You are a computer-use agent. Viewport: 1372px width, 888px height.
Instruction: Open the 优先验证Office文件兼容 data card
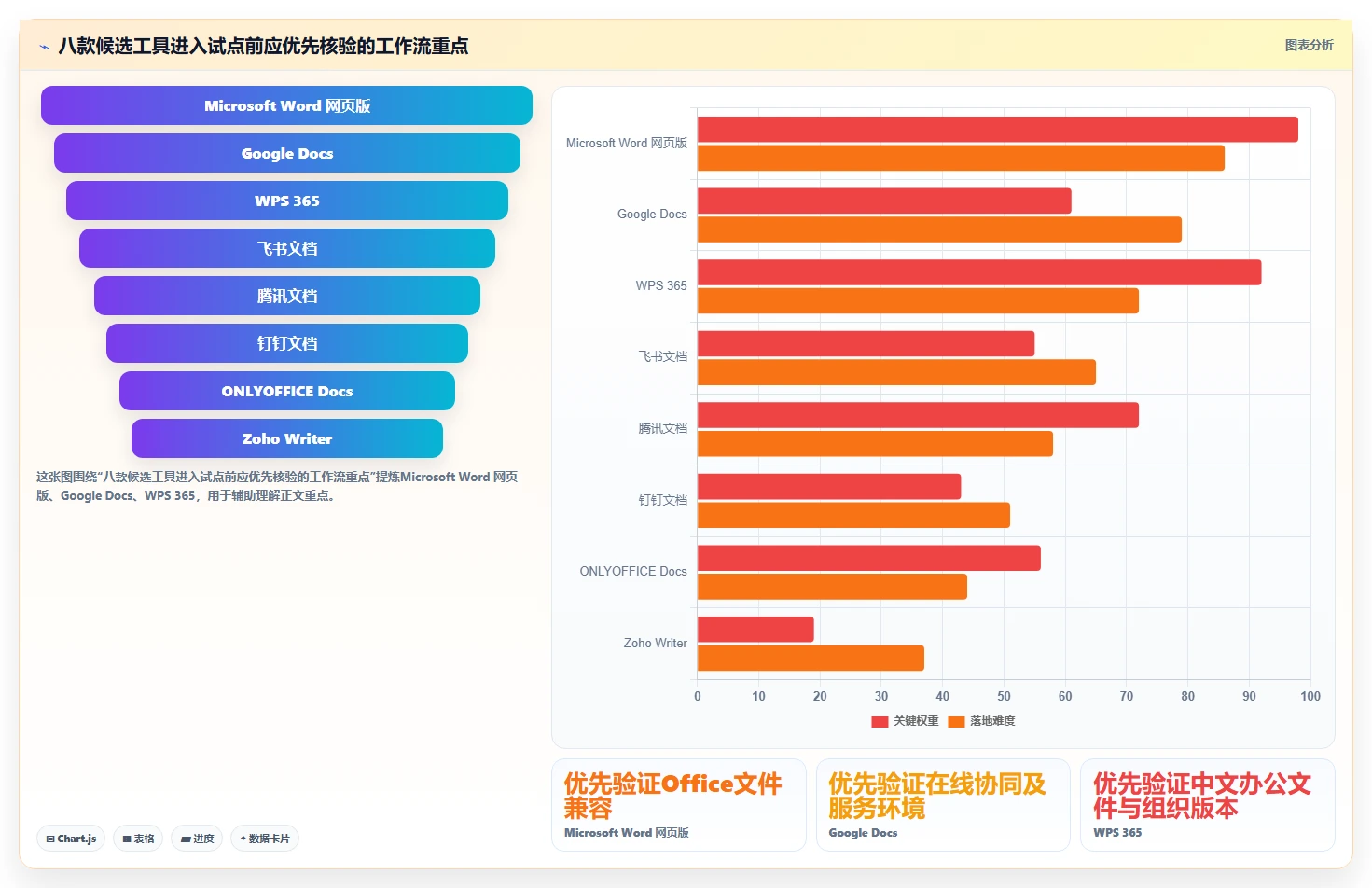[x=678, y=805]
